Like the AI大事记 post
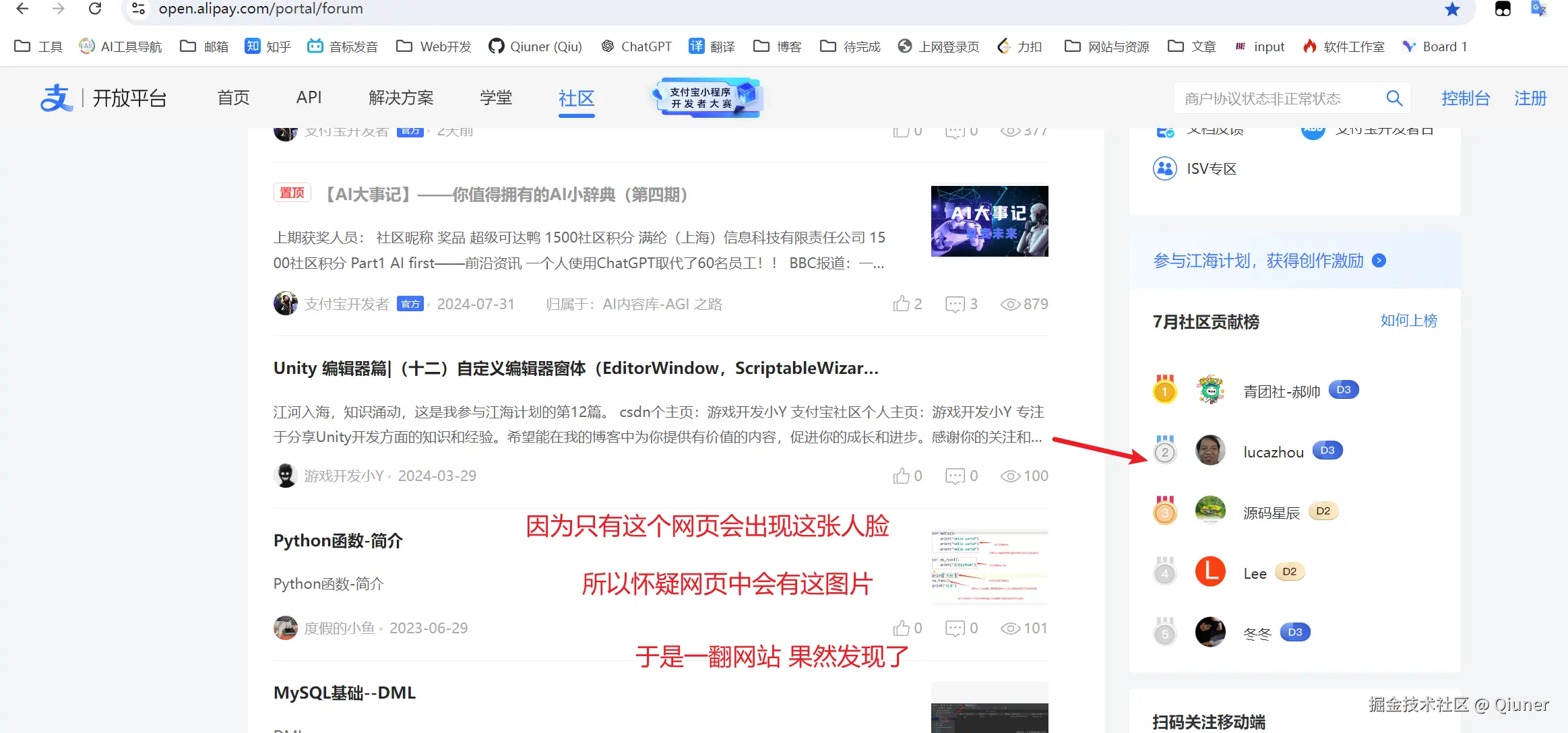 [x=902, y=304]
